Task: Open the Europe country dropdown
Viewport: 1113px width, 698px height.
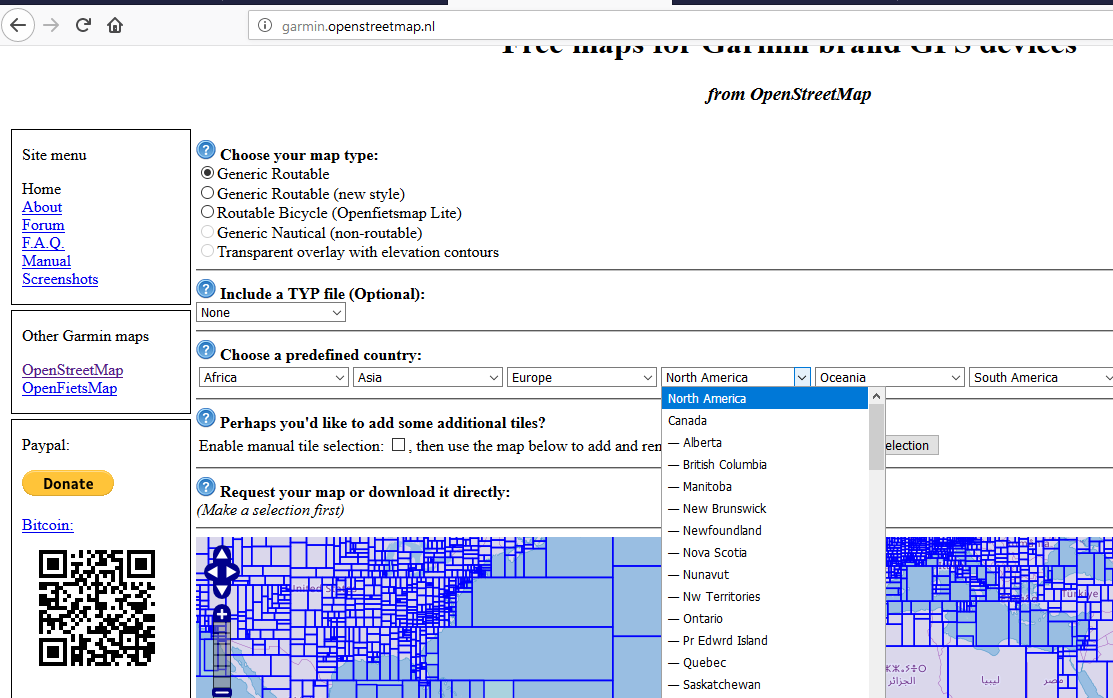Action: click(x=582, y=378)
